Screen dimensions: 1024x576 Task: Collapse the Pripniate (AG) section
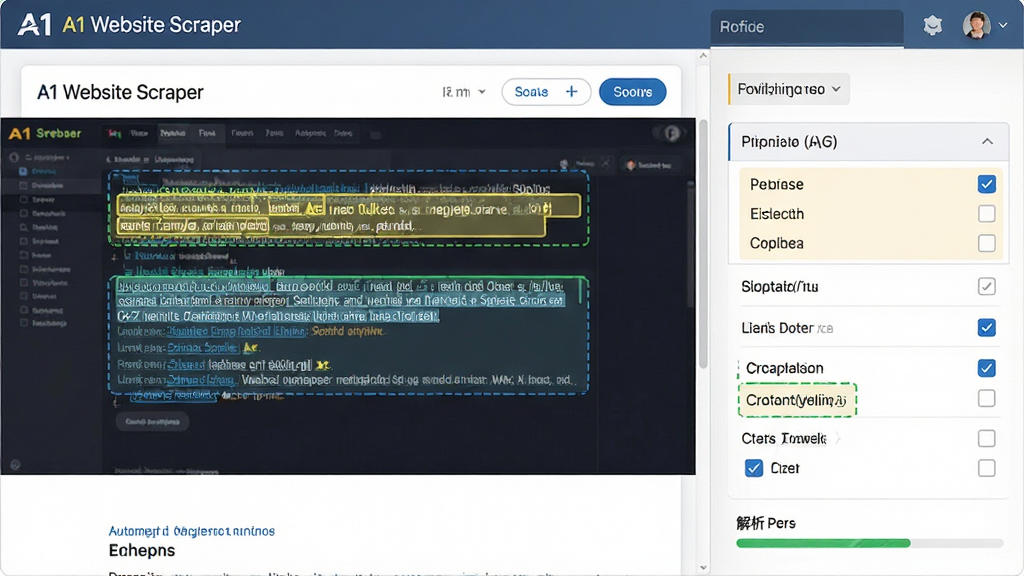[x=987, y=142]
